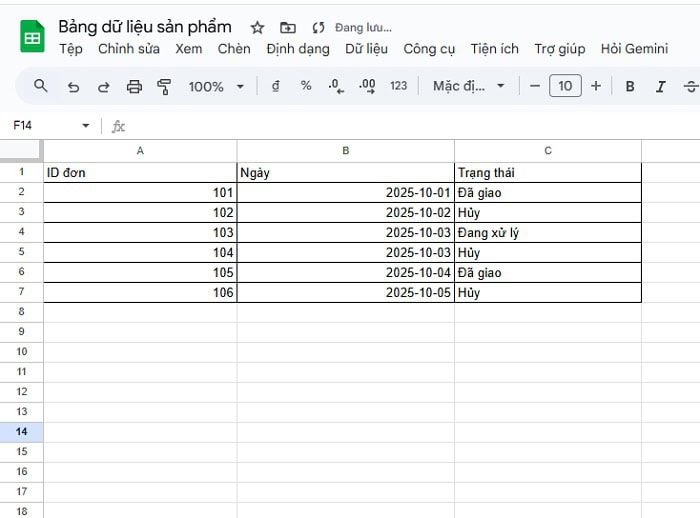Select the Đã giao cell in row 6
Image resolution: width=700 pixels, height=518 pixels.
pos(548,272)
